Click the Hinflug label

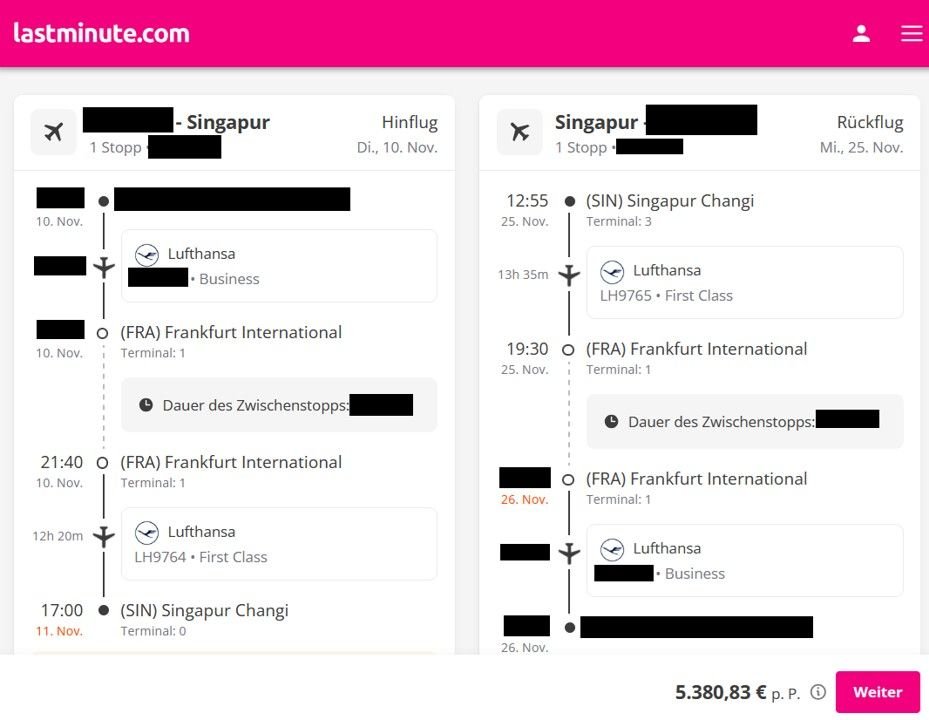click(409, 123)
